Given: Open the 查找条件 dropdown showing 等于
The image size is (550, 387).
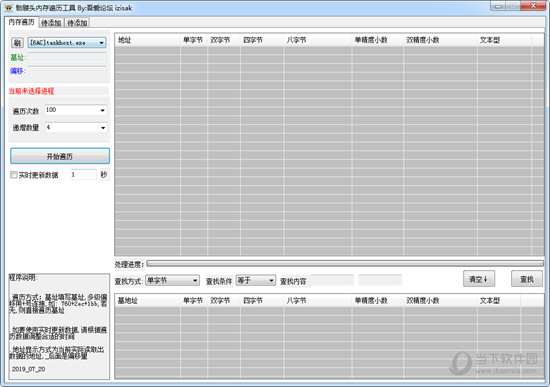Looking at the screenshot, I should click(255, 280).
